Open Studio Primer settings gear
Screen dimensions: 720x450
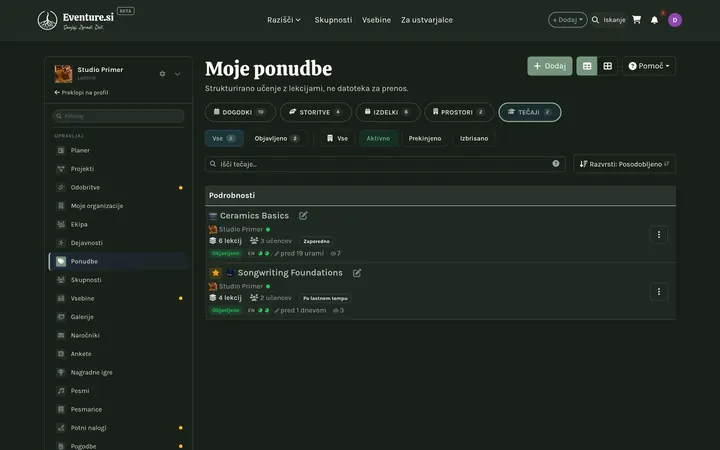(x=162, y=73)
